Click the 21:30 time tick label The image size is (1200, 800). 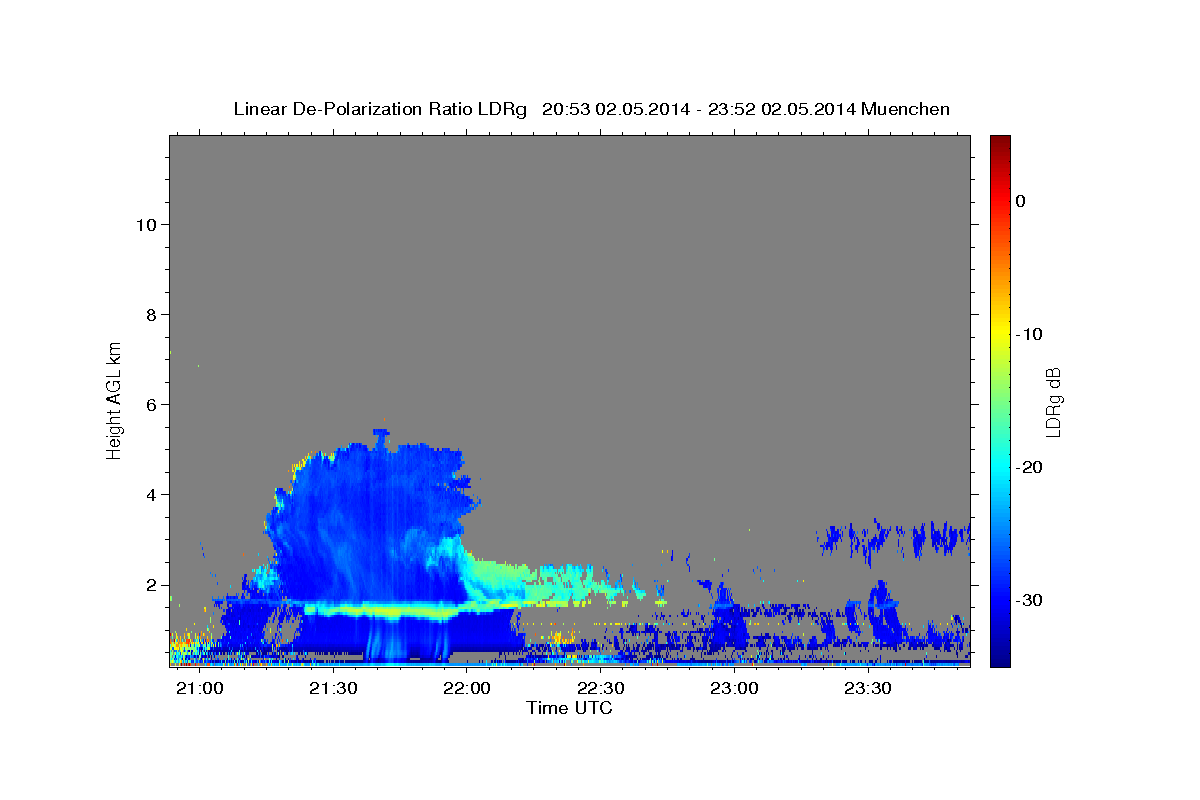[333, 689]
